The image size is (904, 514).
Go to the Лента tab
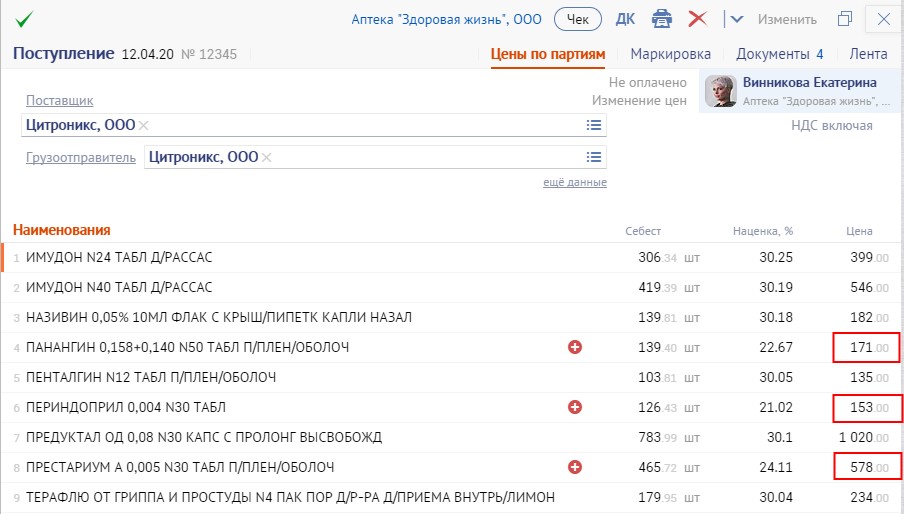point(868,54)
